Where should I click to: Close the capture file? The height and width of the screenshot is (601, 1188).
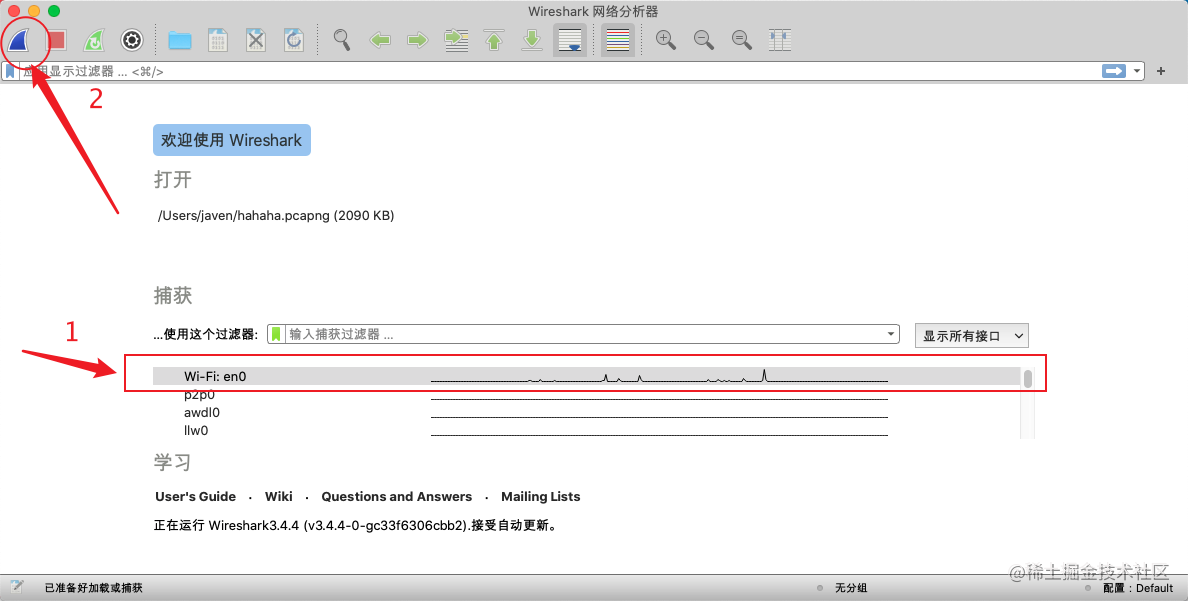(256, 39)
